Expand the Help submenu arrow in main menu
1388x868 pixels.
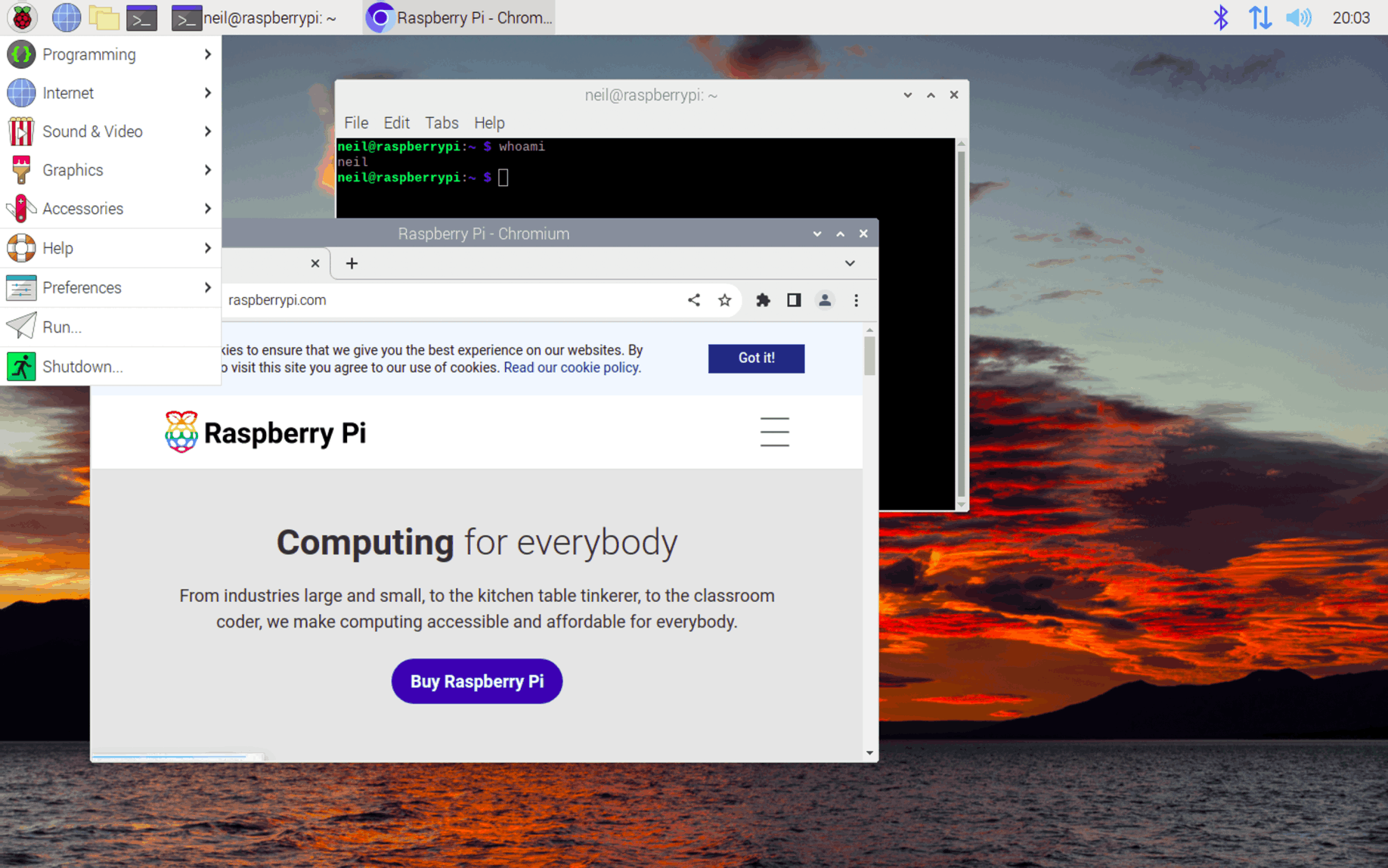click(x=207, y=248)
